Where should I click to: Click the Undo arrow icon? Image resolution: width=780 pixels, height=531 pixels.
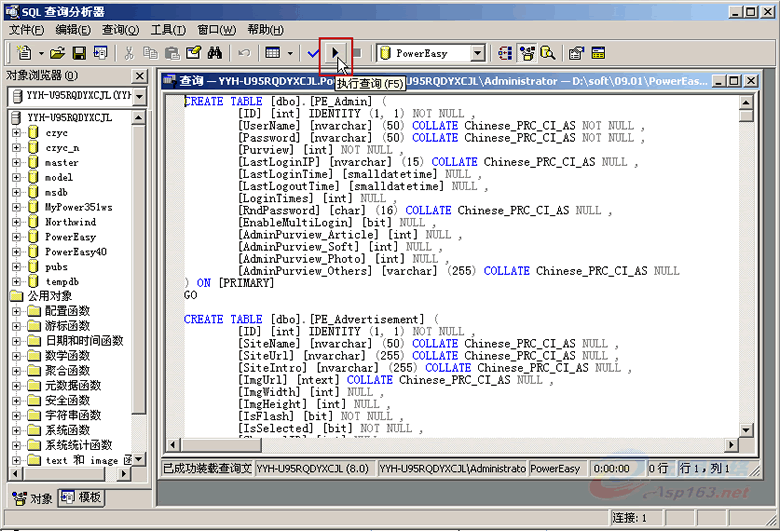243,53
